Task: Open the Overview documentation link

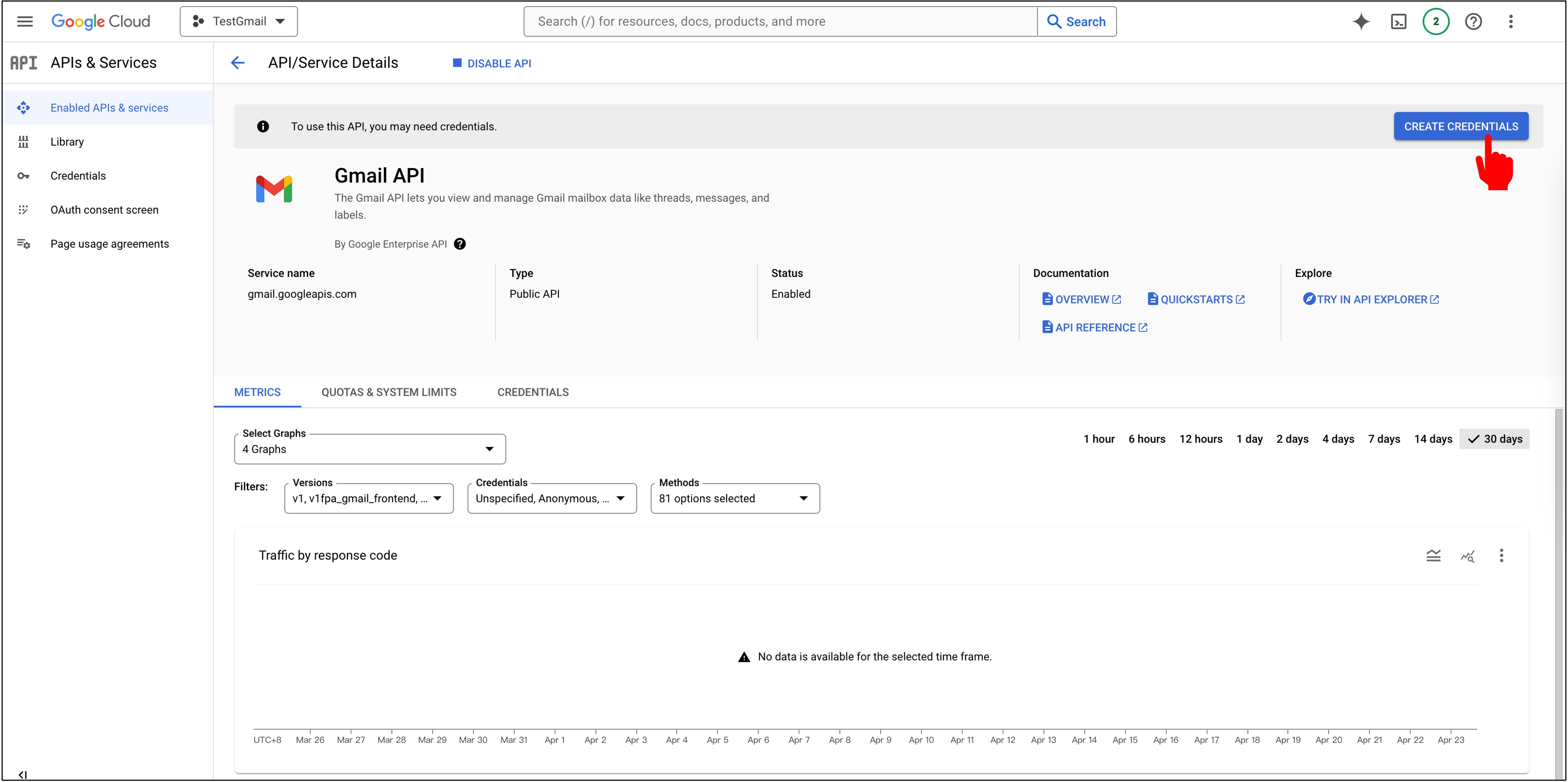Action: (x=1081, y=300)
